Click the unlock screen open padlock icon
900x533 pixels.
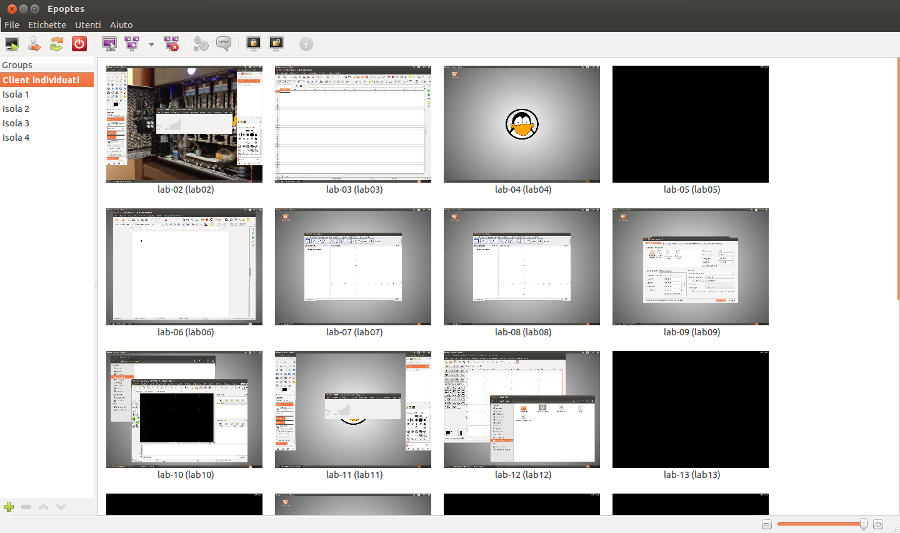(276, 44)
